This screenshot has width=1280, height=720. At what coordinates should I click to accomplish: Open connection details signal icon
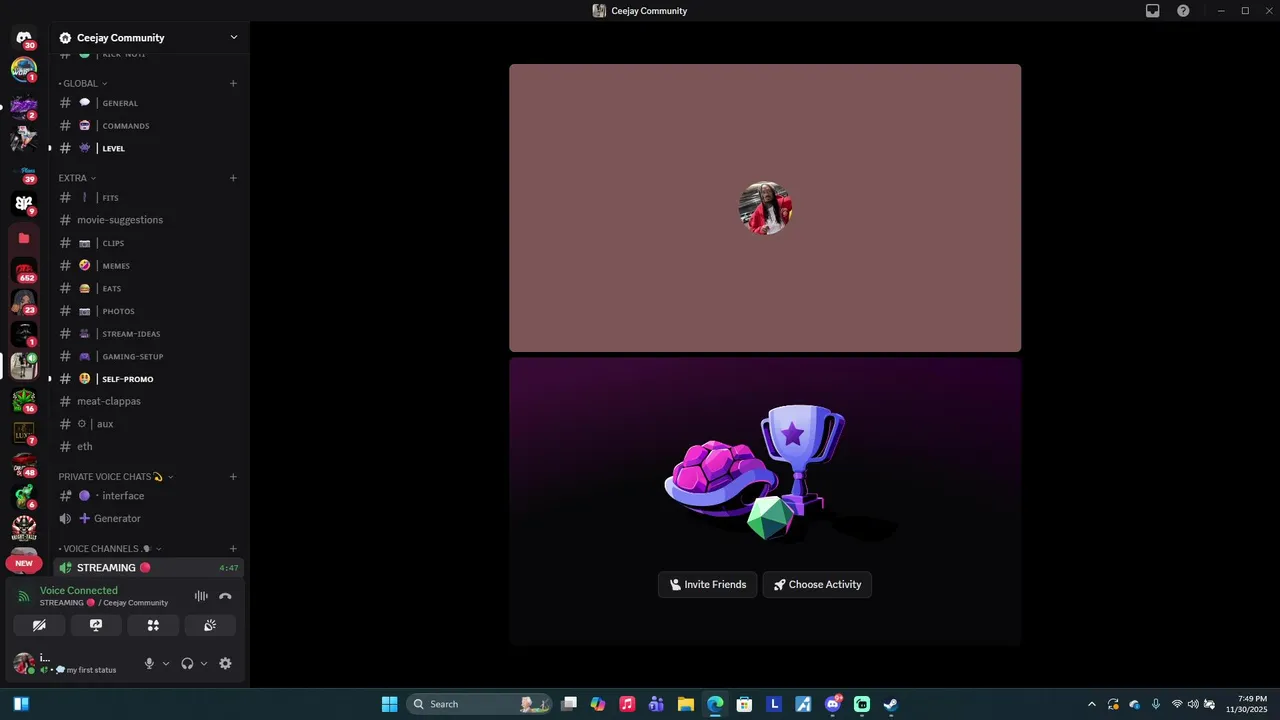pyautogui.click(x=24, y=596)
